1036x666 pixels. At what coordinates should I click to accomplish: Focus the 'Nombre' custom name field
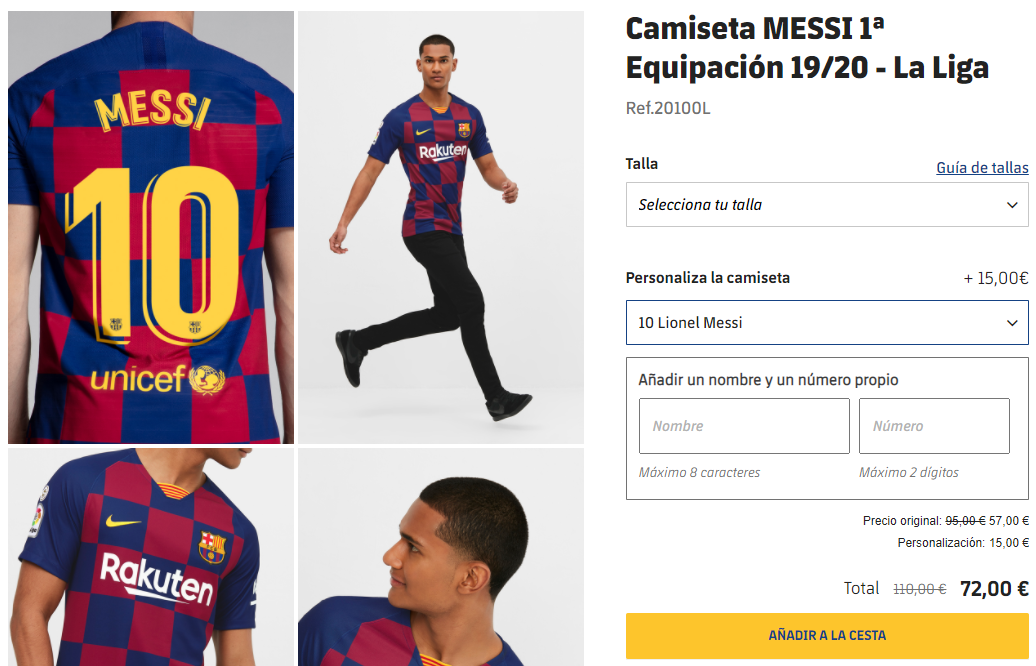(744, 426)
